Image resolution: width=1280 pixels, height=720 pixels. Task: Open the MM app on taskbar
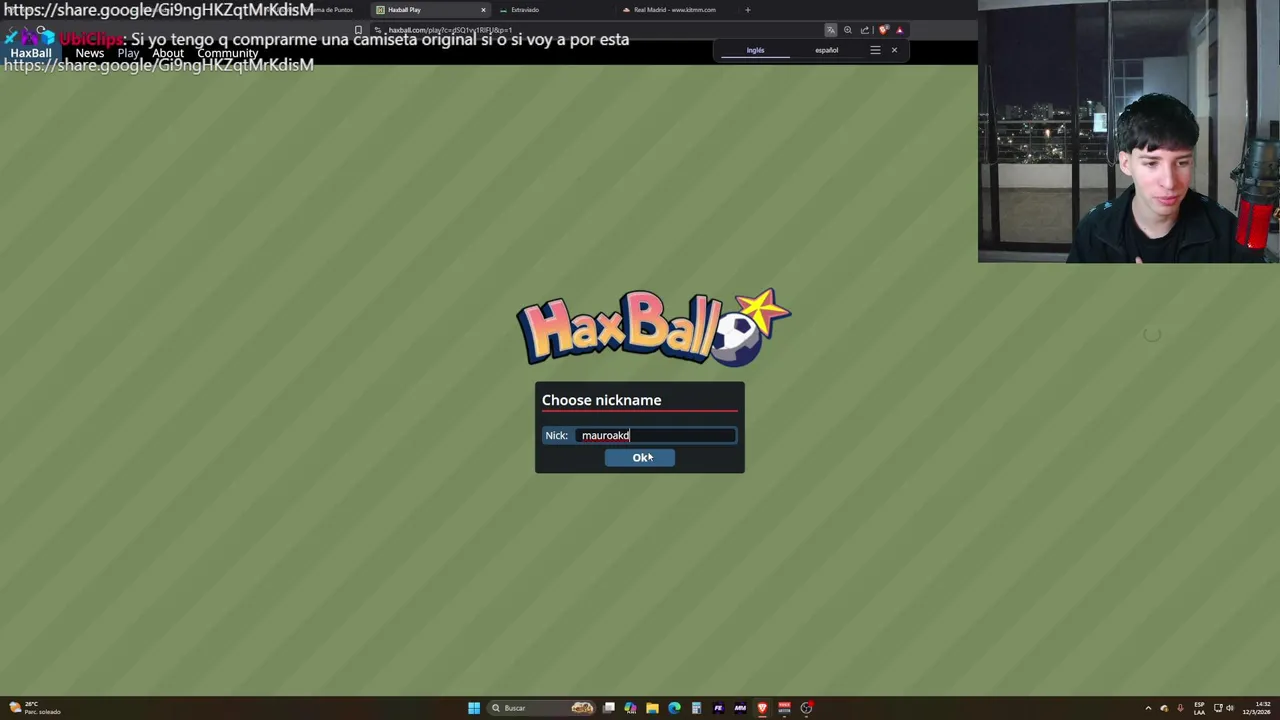pos(740,708)
